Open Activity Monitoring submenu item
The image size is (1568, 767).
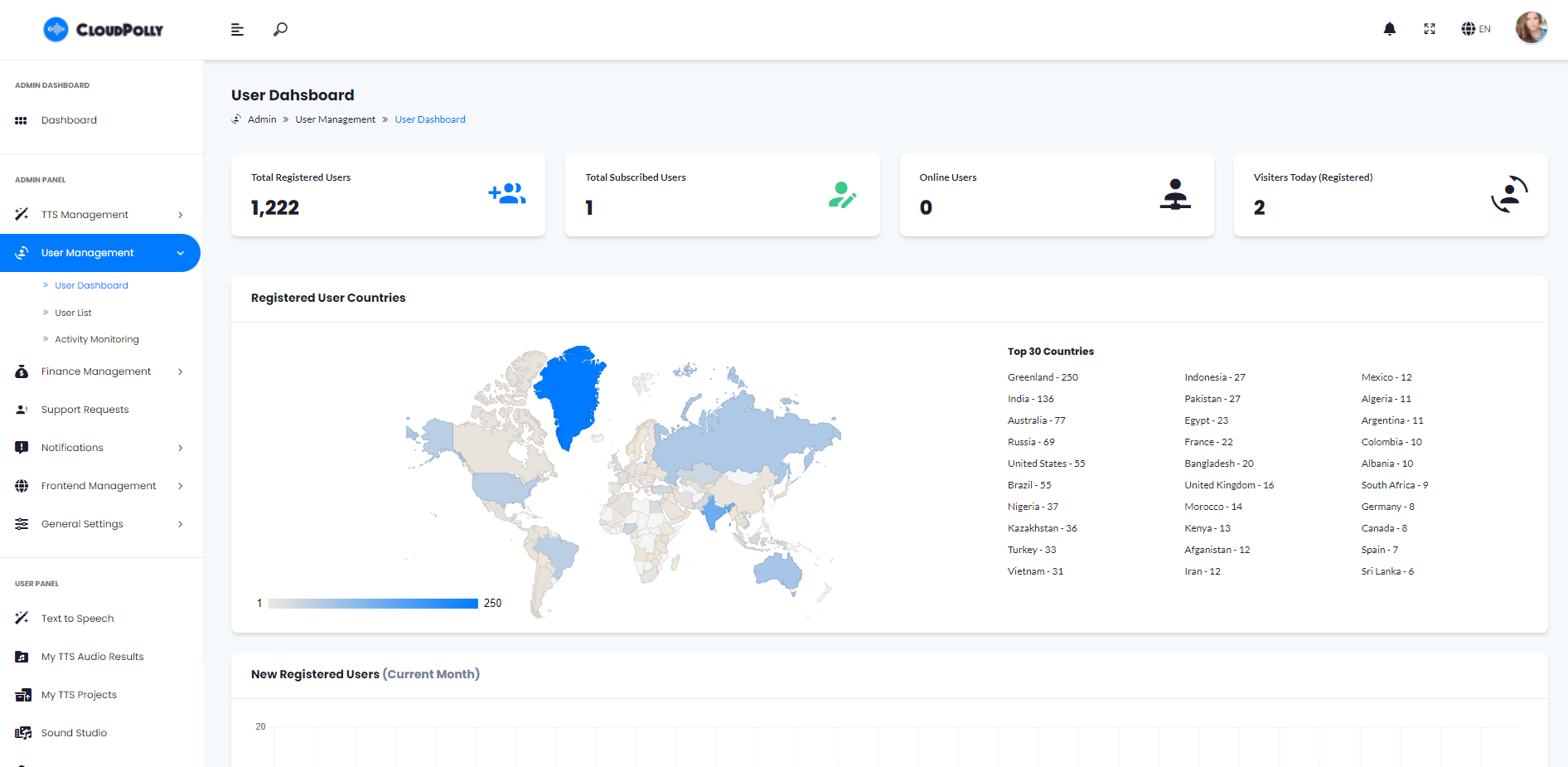click(x=97, y=339)
